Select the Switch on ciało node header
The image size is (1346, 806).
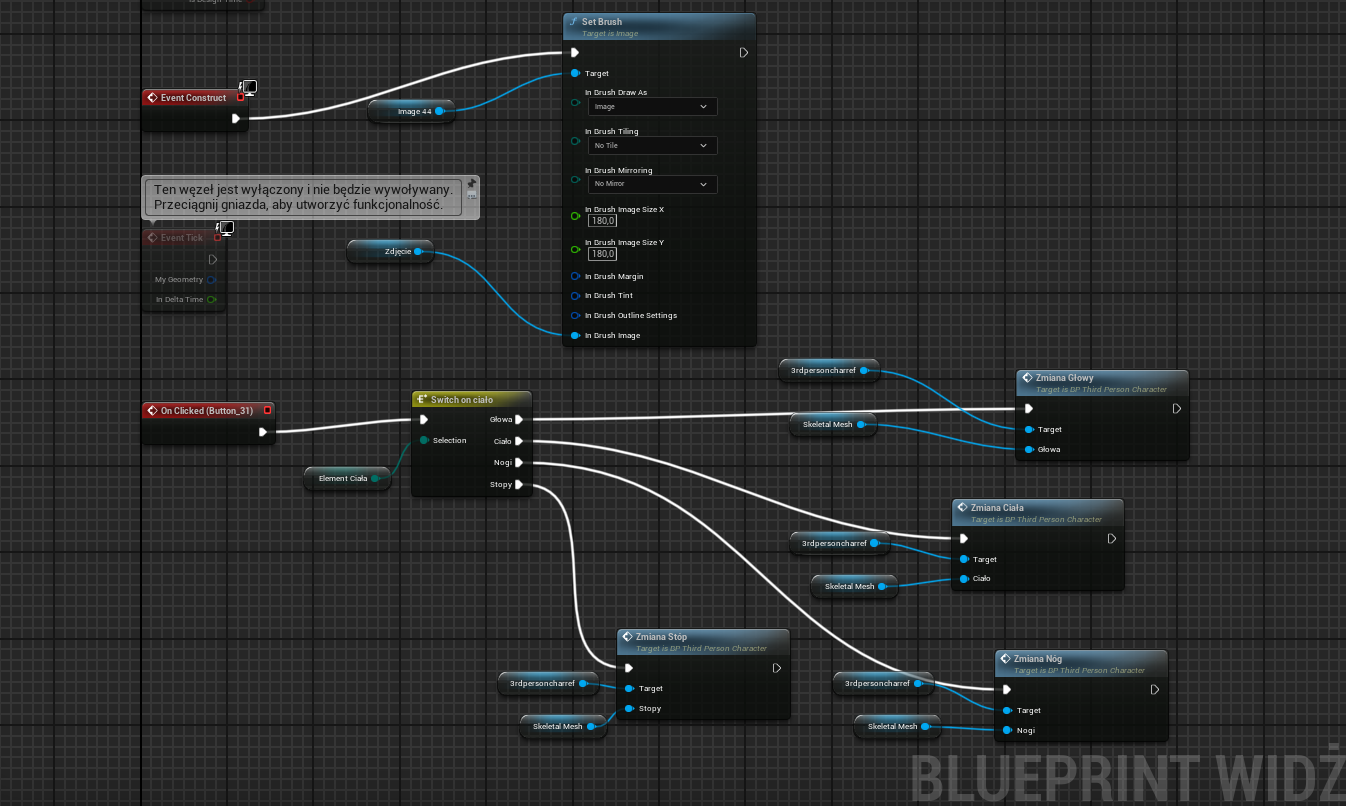[472, 400]
